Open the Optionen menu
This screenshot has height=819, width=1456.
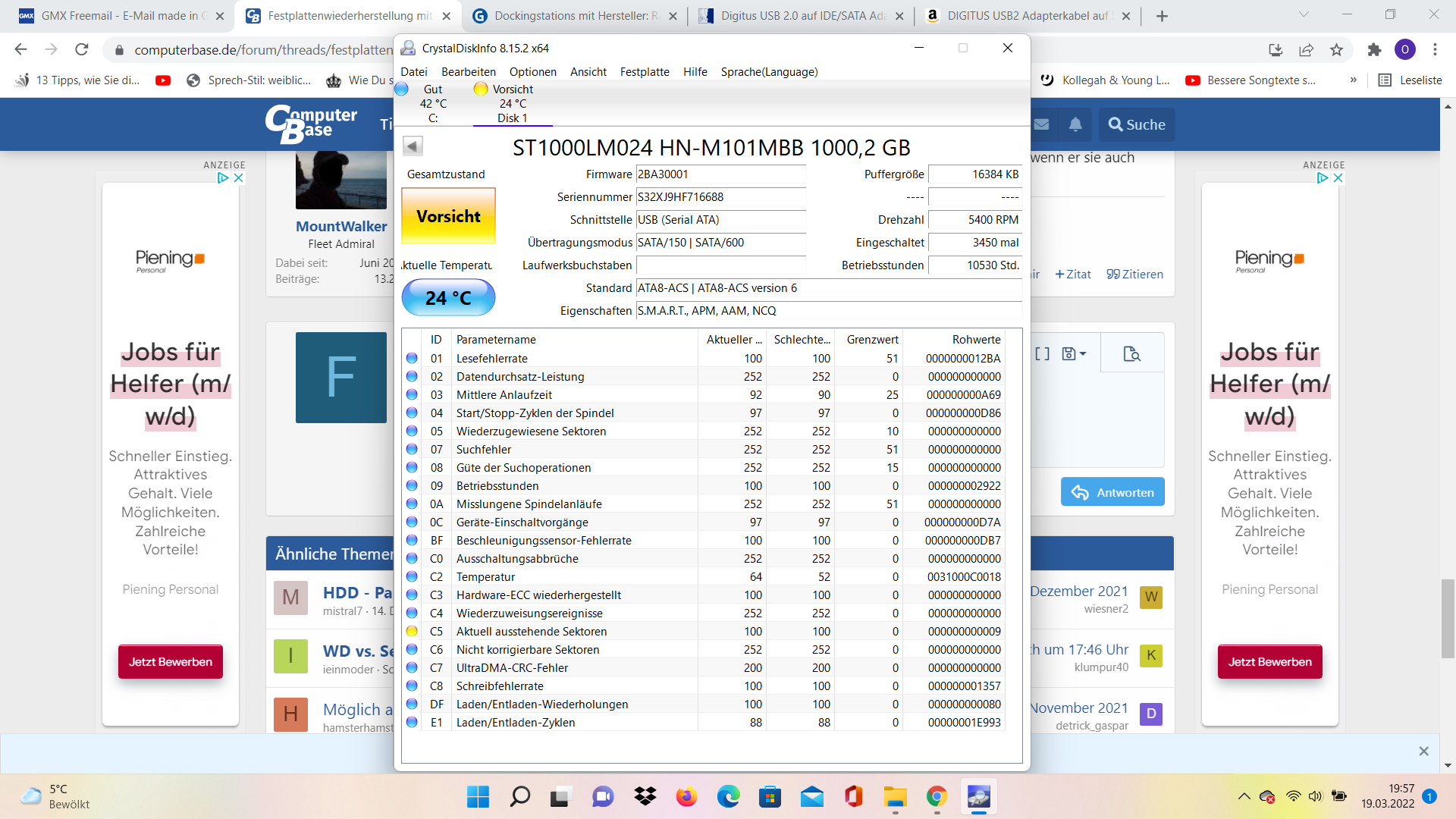coord(532,72)
